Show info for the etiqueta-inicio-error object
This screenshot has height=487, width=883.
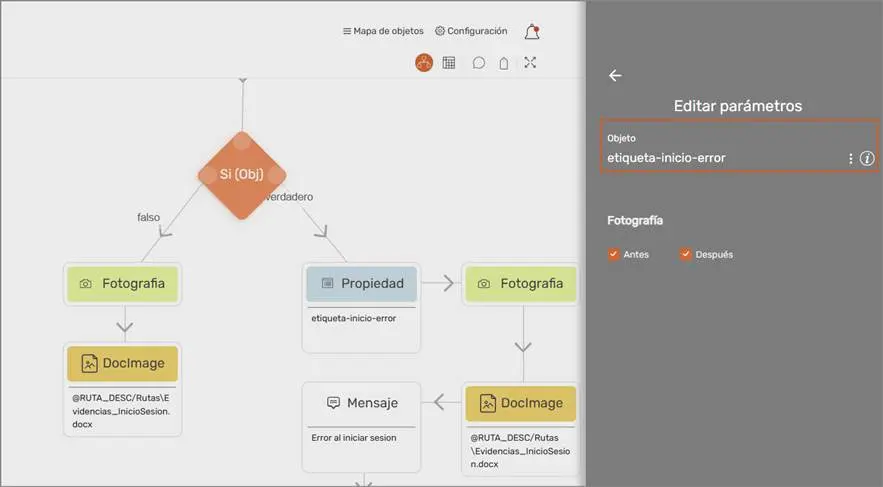(867, 158)
